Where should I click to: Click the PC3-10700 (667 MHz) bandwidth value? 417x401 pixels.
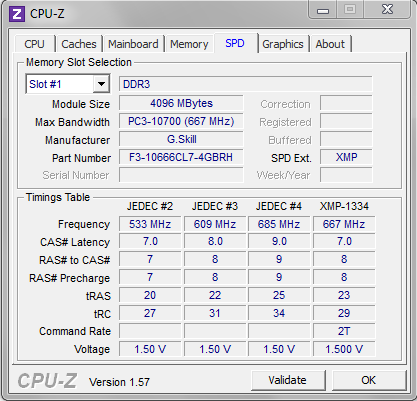pos(181,121)
